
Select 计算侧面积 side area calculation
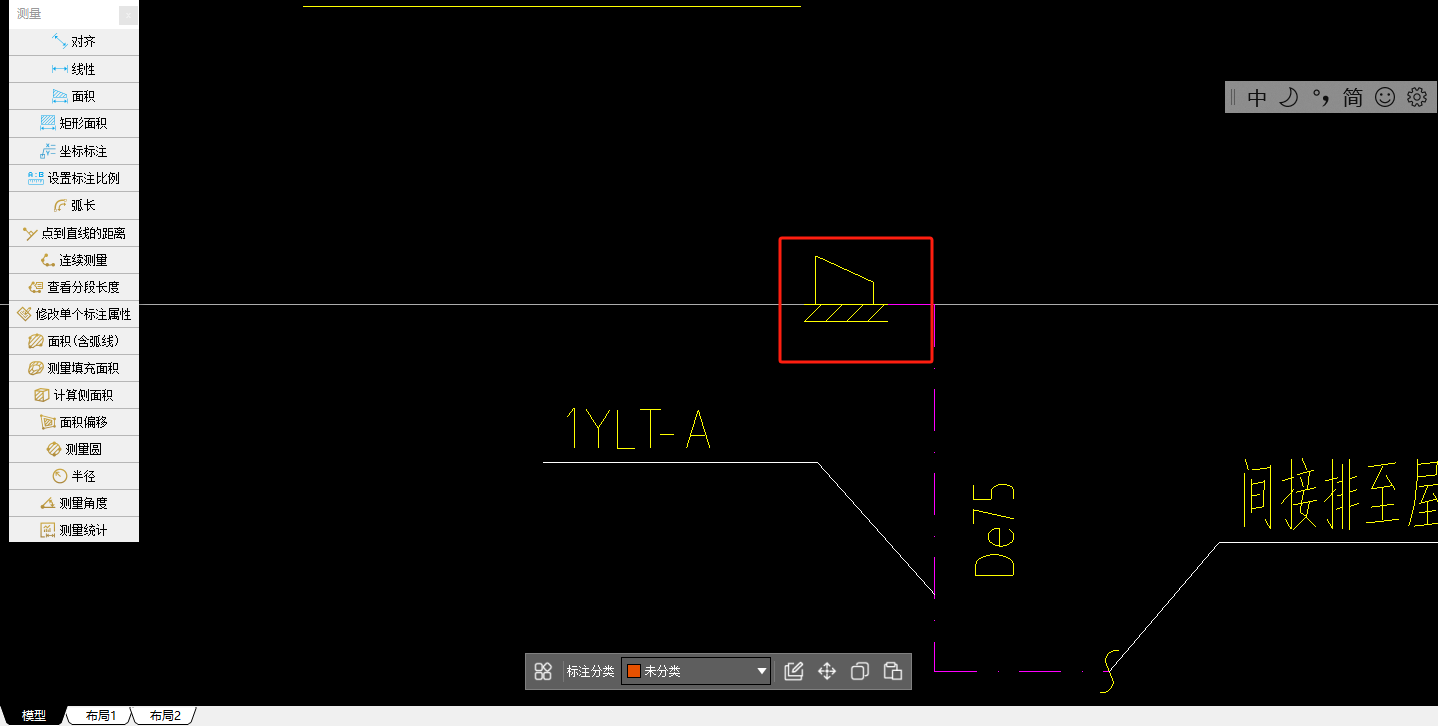pos(74,395)
